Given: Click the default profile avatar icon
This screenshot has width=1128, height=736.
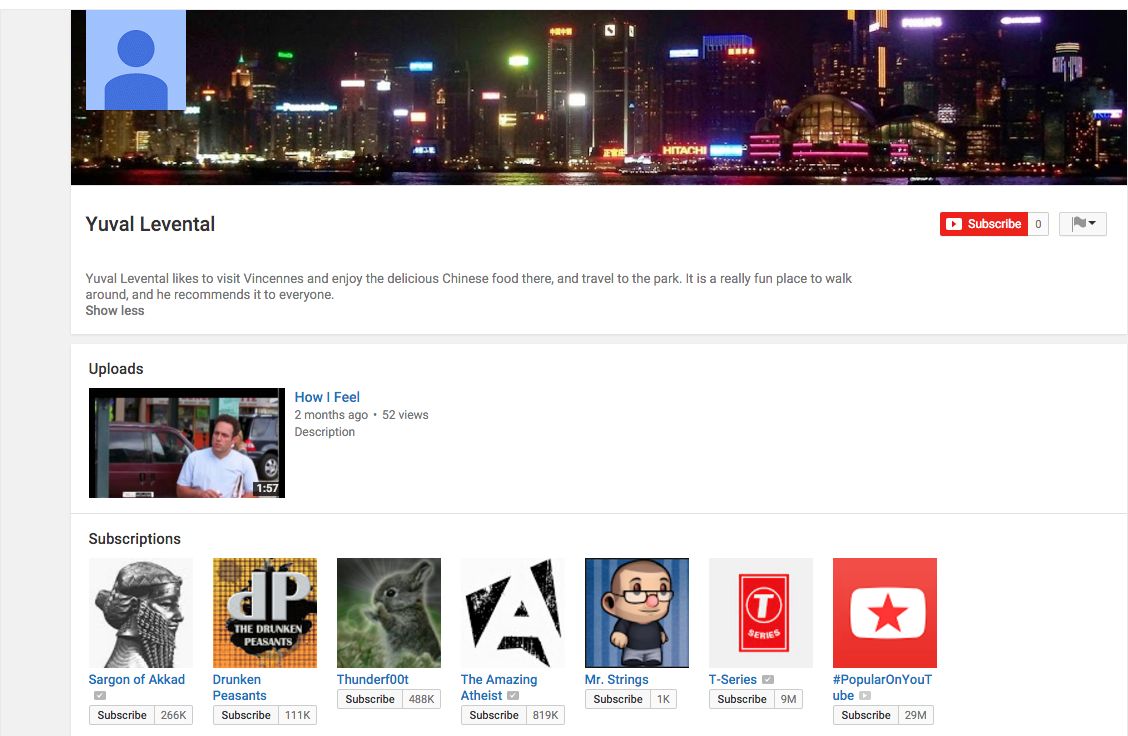Looking at the screenshot, I should tap(136, 60).
